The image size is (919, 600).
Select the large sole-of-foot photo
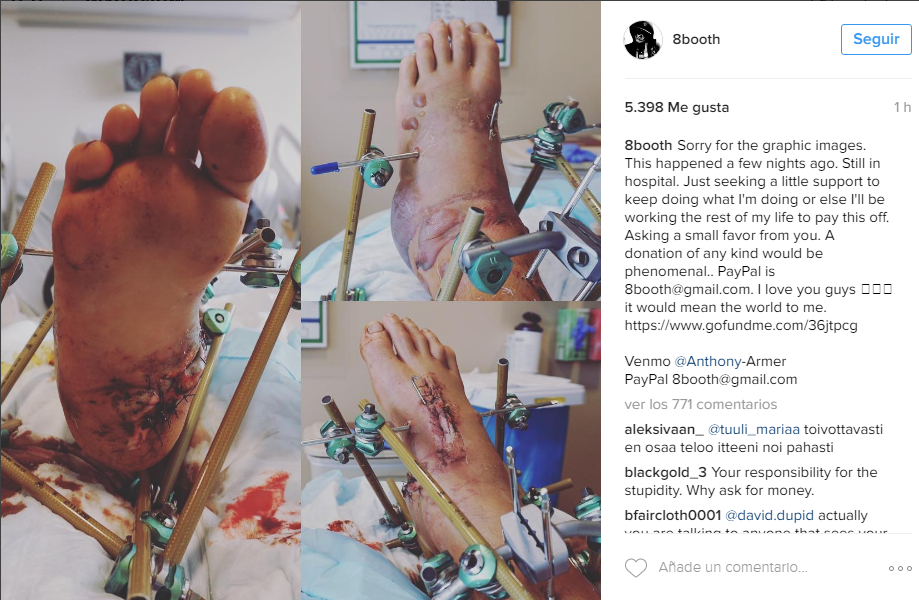[x=150, y=300]
